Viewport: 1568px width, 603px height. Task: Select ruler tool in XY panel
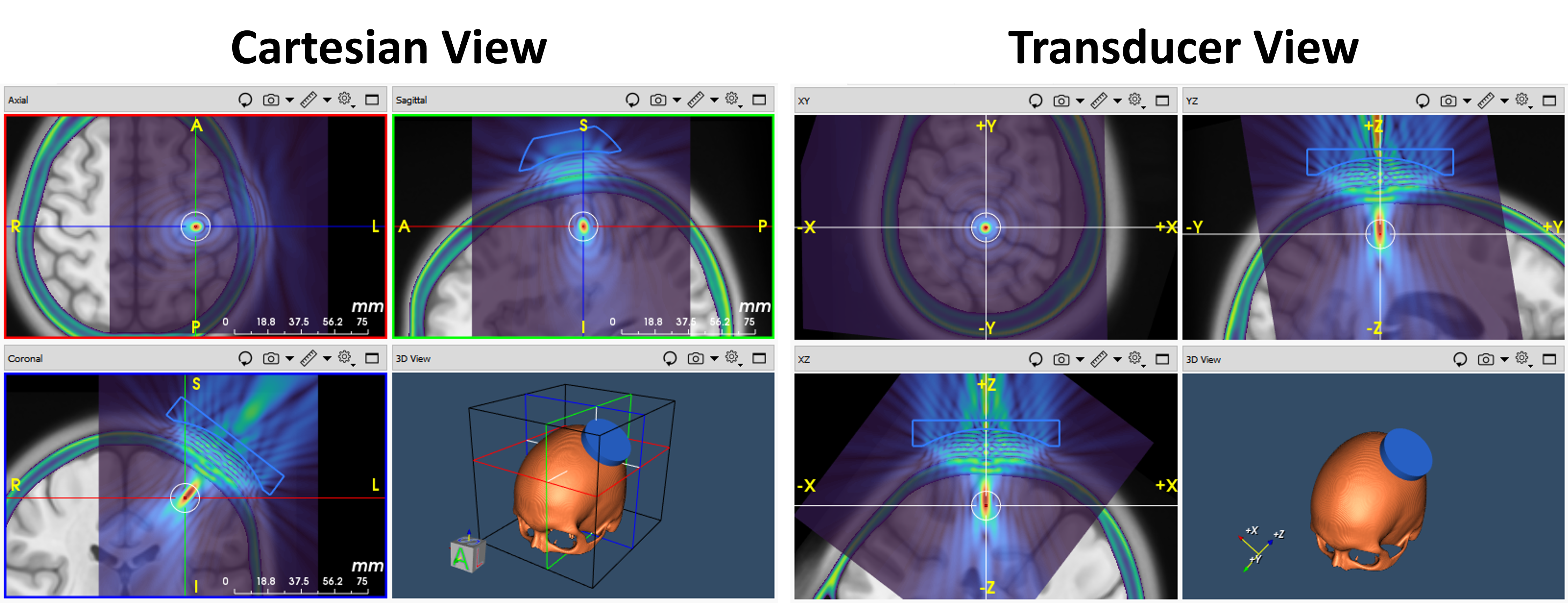tap(1099, 101)
